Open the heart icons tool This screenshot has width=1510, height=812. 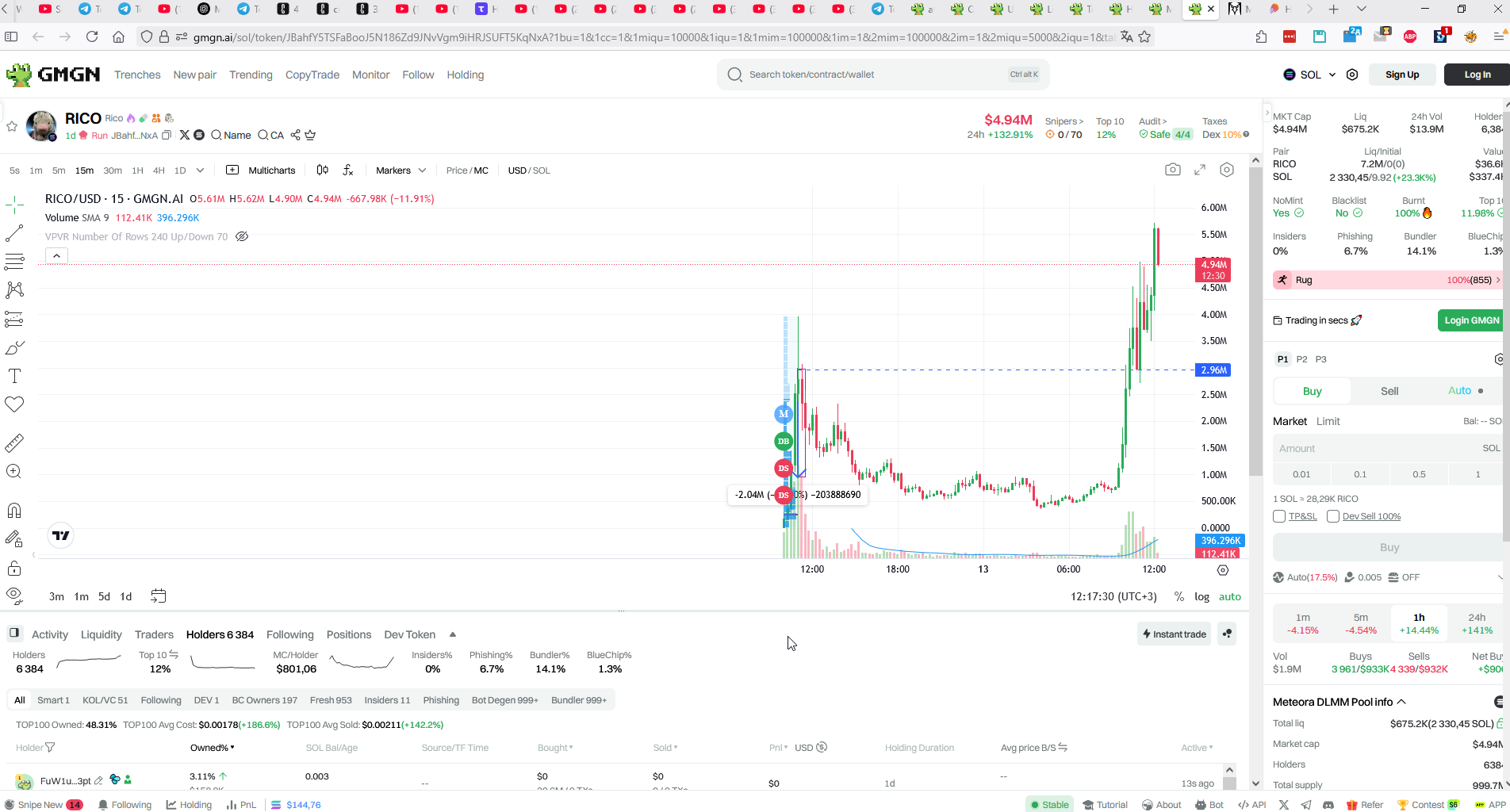coord(14,404)
